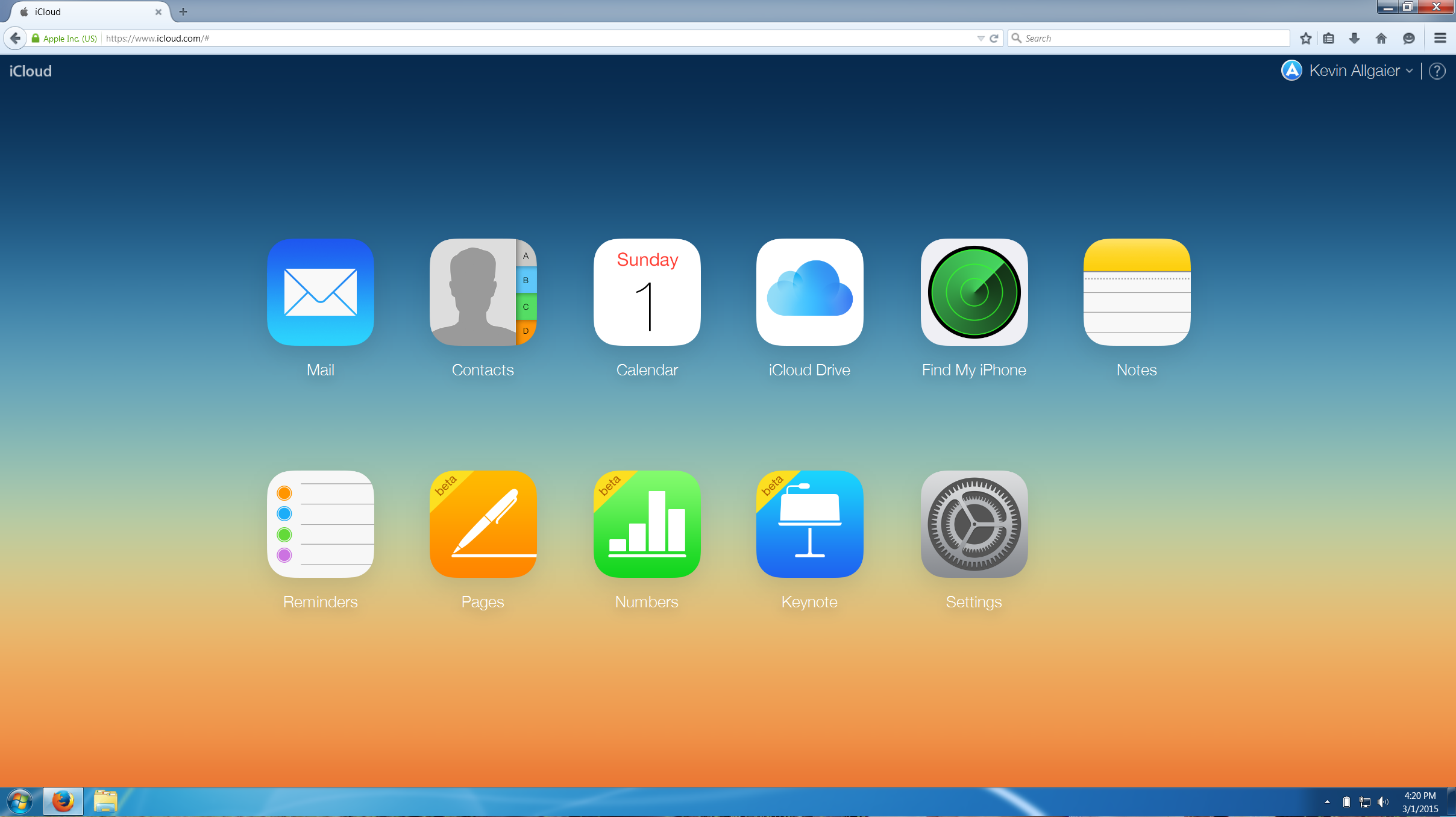Click the reload page button
Image resolution: width=1456 pixels, height=817 pixels.
994,38
